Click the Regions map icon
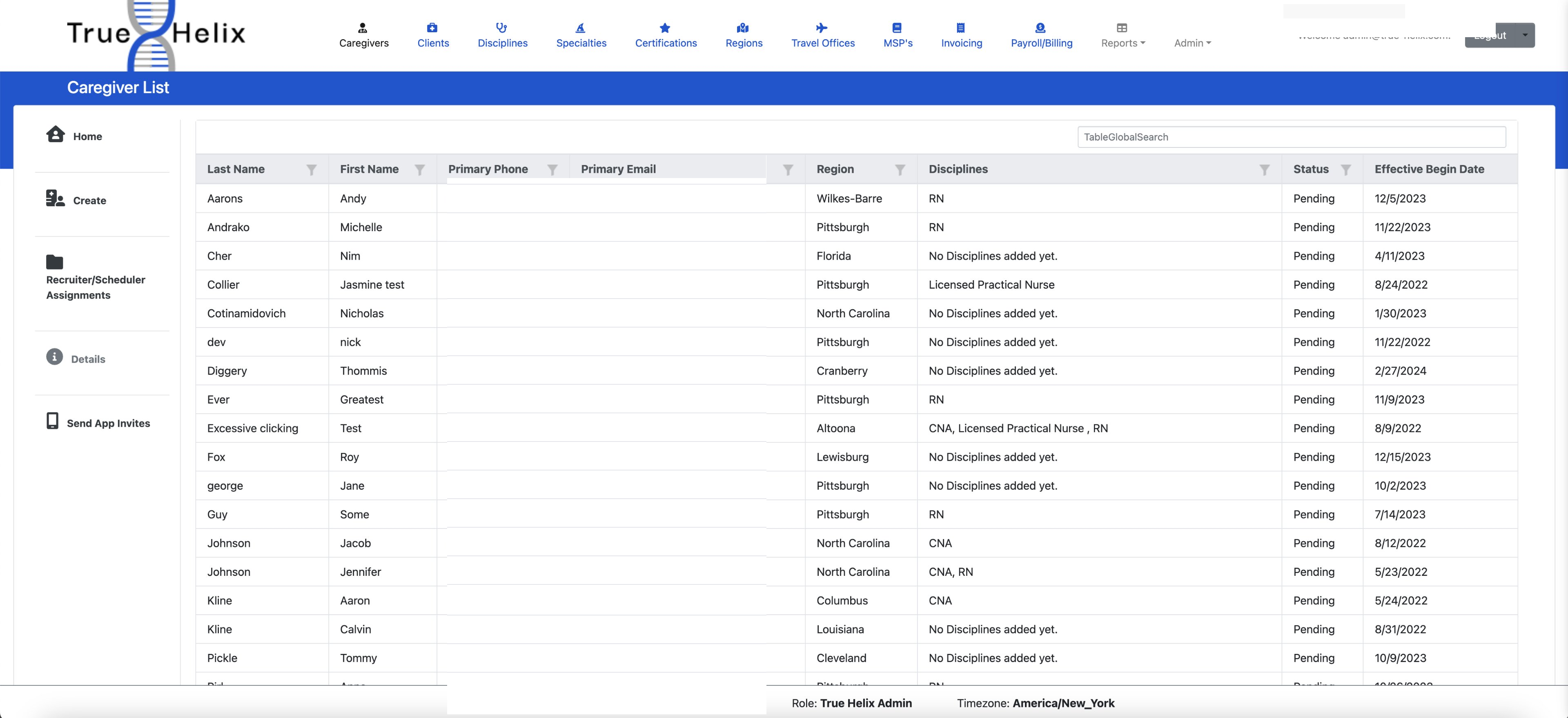The width and height of the screenshot is (1568, 718). pos(743,28)
